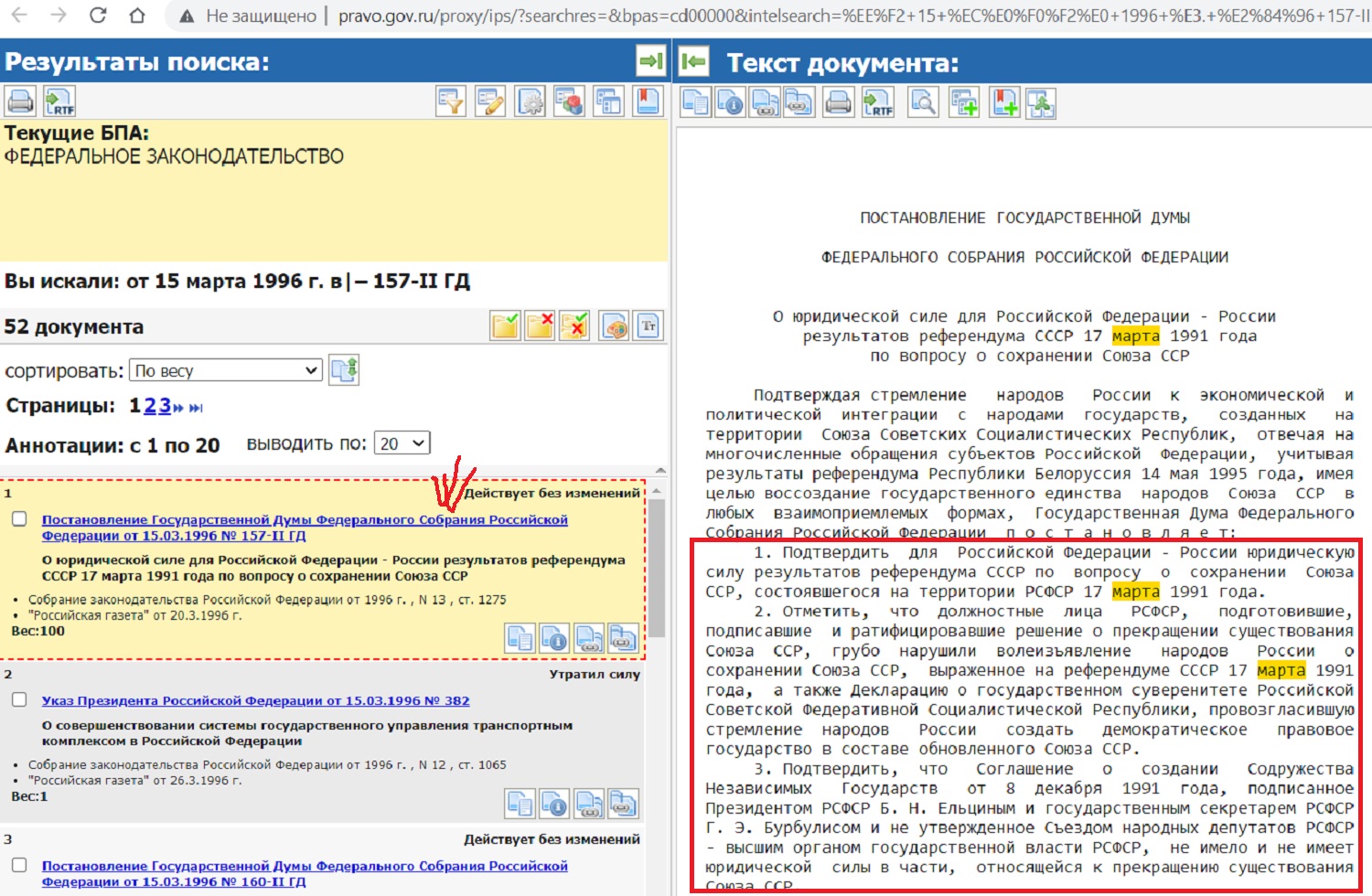The width and height of the screenshot is (1372, 896).
Task: Jump to the last results page arrow
Action: pyautogui.click(x=196, y=408)
